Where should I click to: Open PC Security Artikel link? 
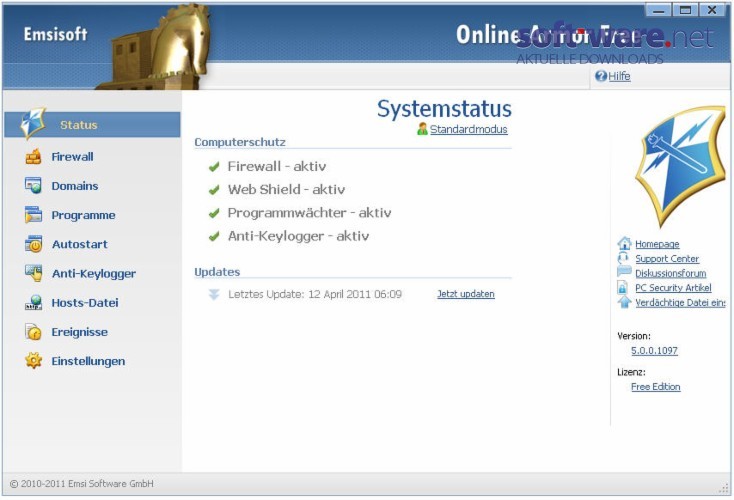point(673,287)
